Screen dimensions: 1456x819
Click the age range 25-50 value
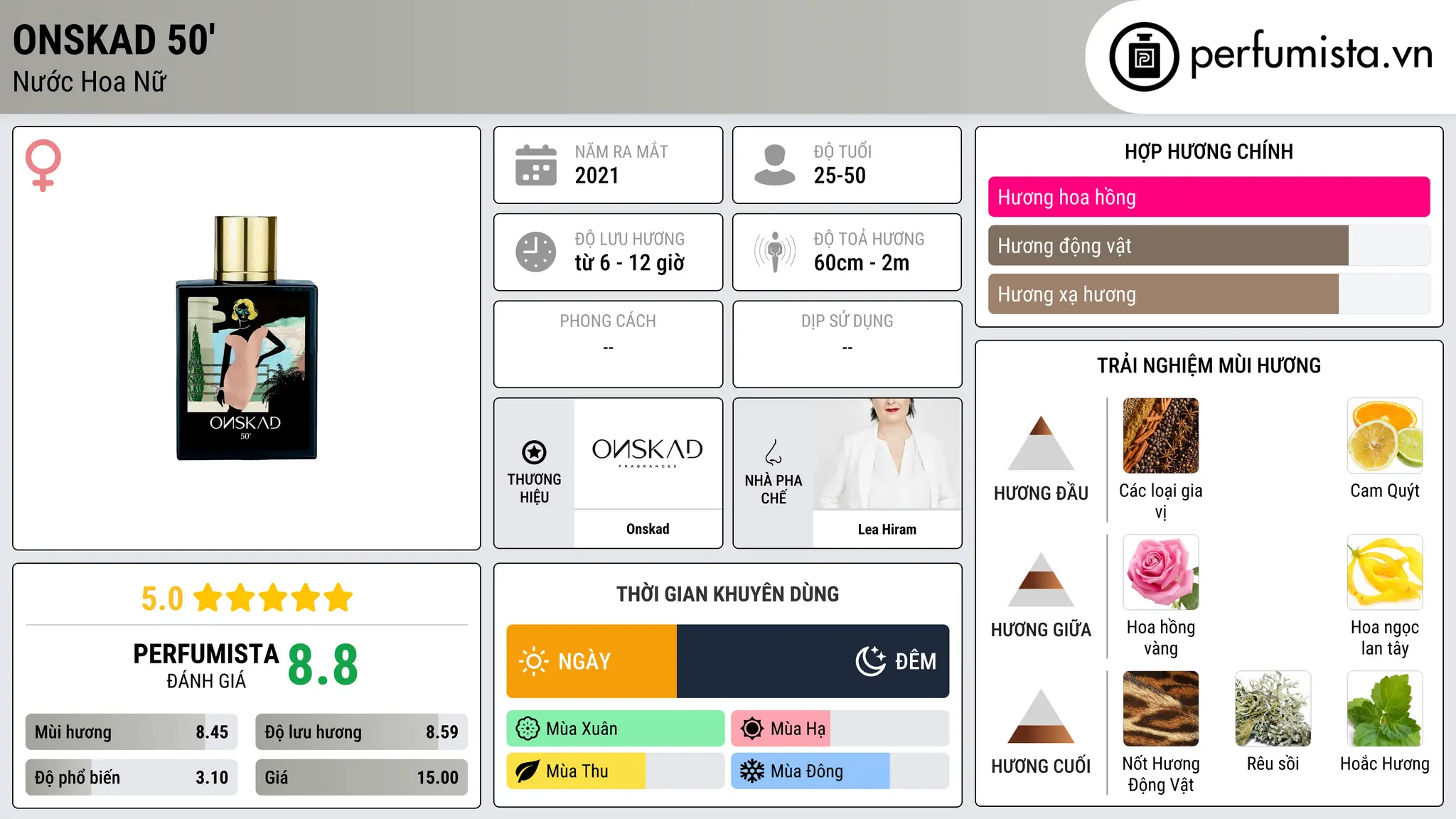(840, 176)
